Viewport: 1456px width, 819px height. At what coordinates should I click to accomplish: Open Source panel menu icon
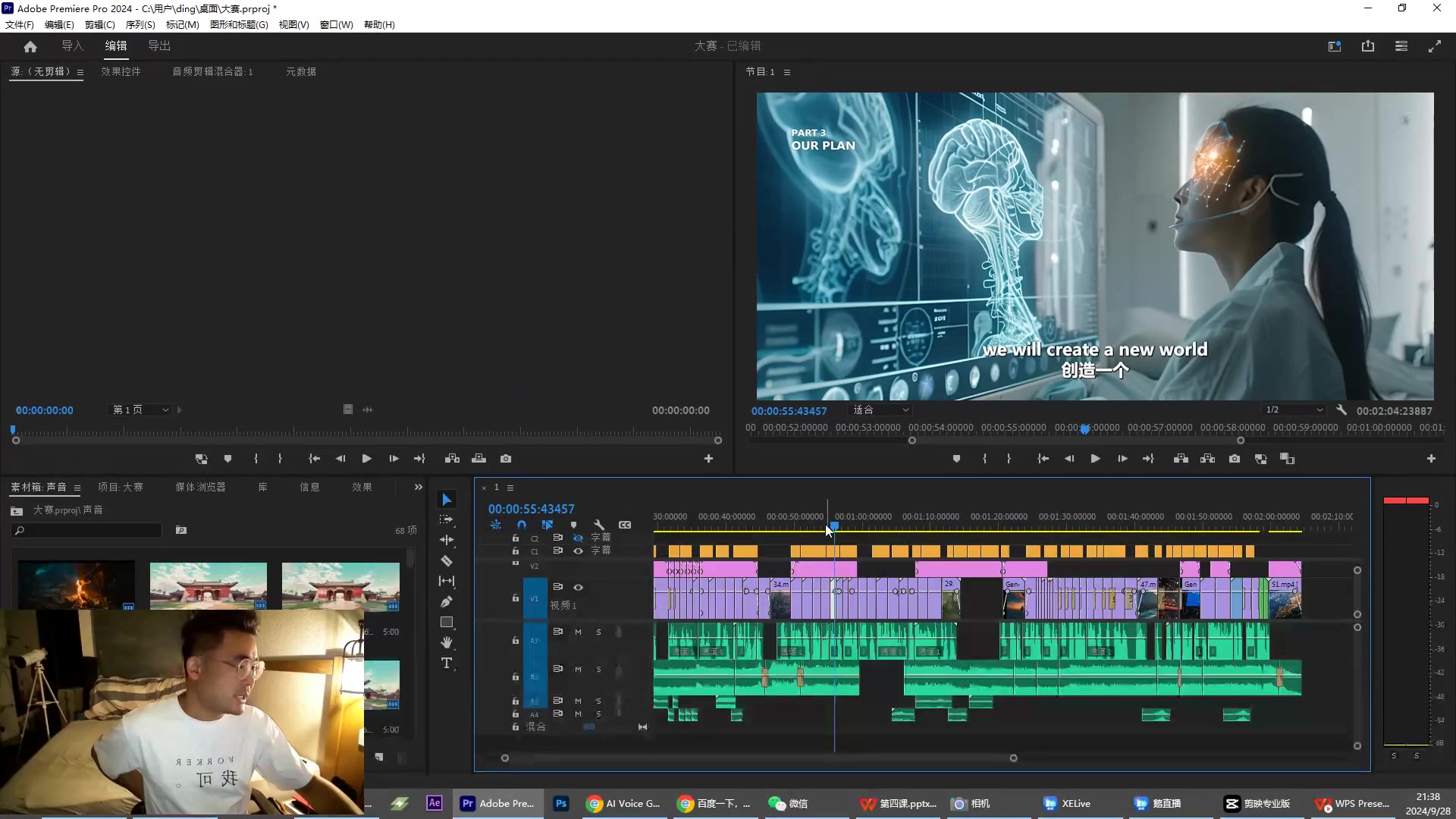click(x=80, y=72)
